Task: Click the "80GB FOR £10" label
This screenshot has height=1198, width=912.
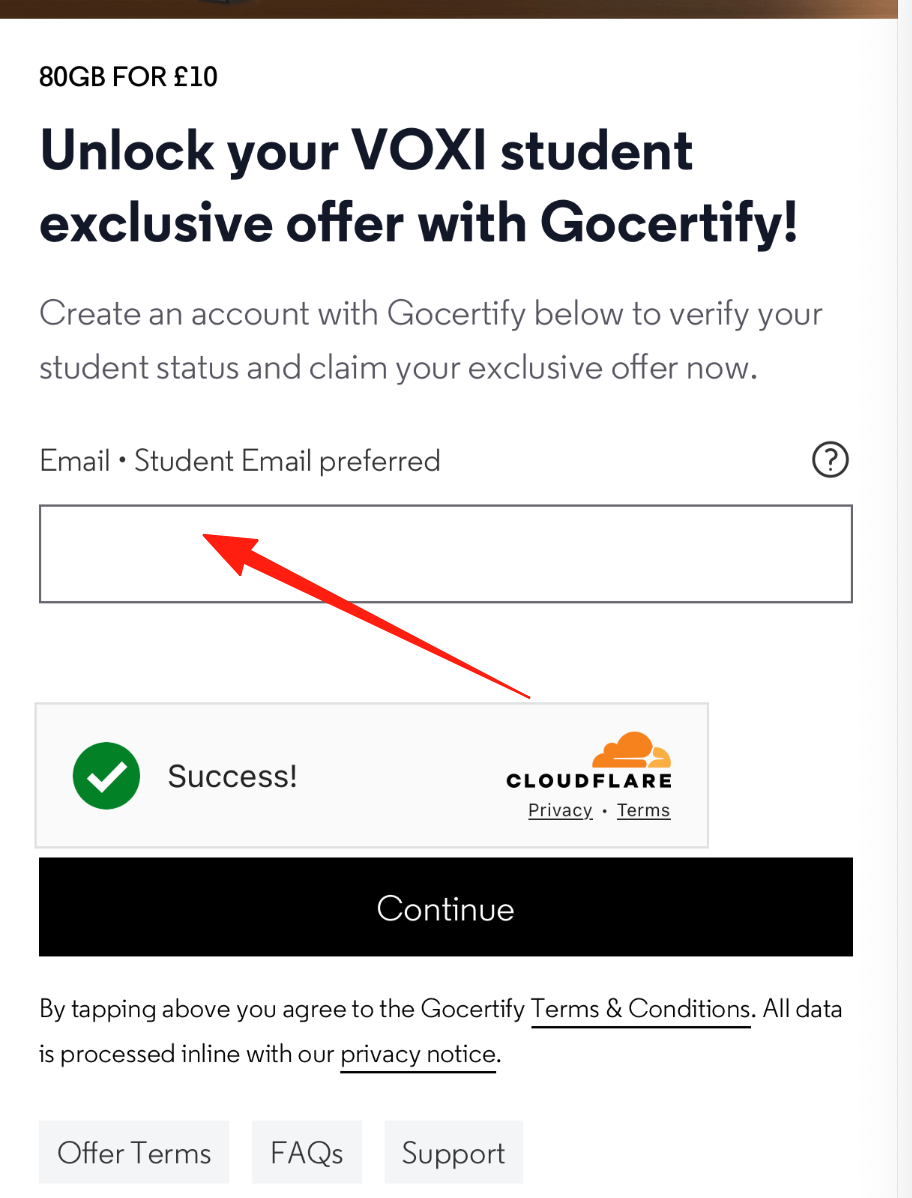Action: click(128, 77)
